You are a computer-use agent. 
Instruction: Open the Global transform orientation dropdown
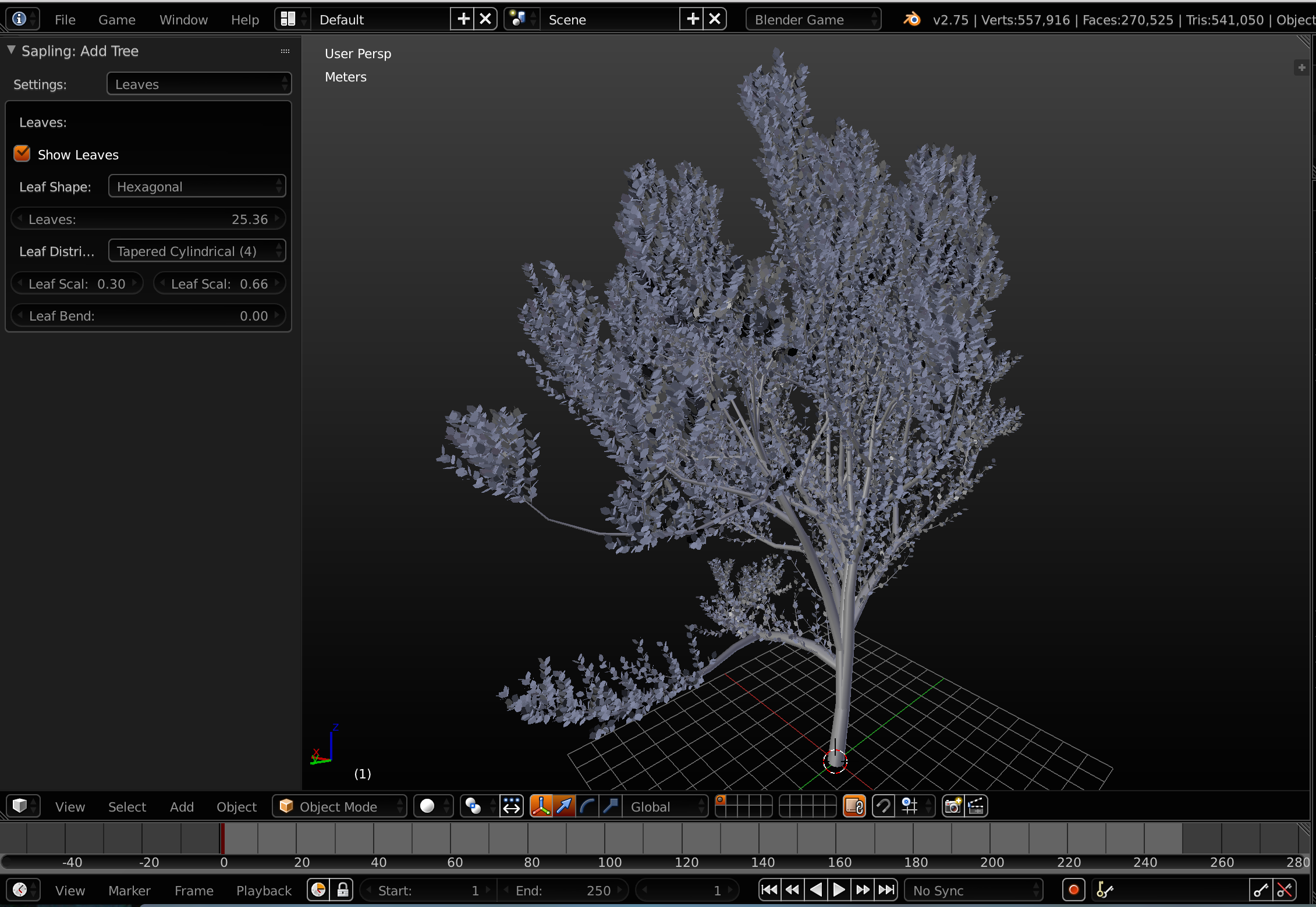(x=665, y=806)
